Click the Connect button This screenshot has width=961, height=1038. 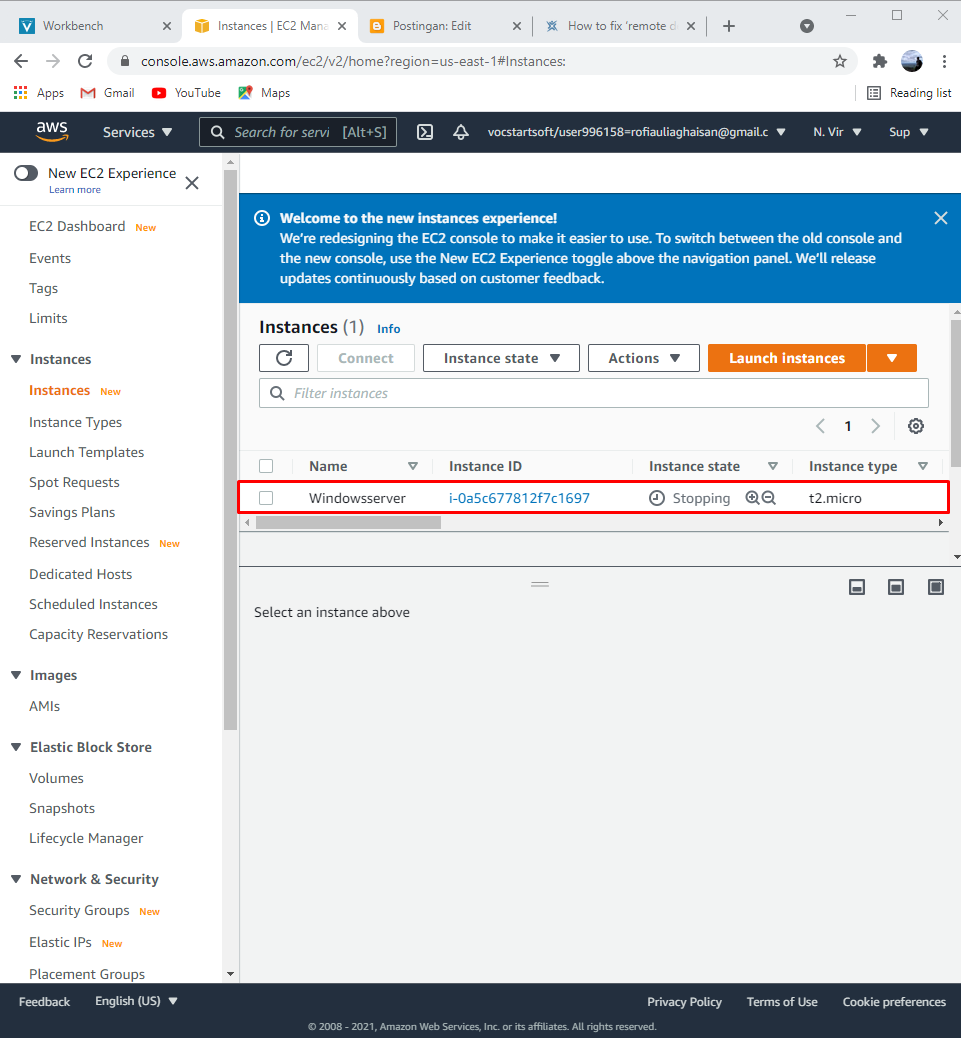pyautogui.click(x=366, y=358)
